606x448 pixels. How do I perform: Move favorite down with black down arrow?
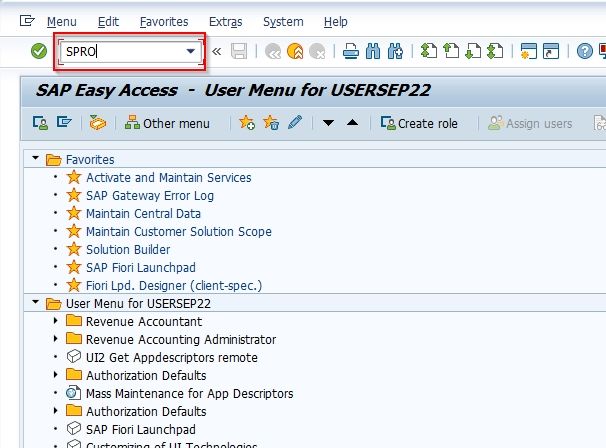point(328,123)
